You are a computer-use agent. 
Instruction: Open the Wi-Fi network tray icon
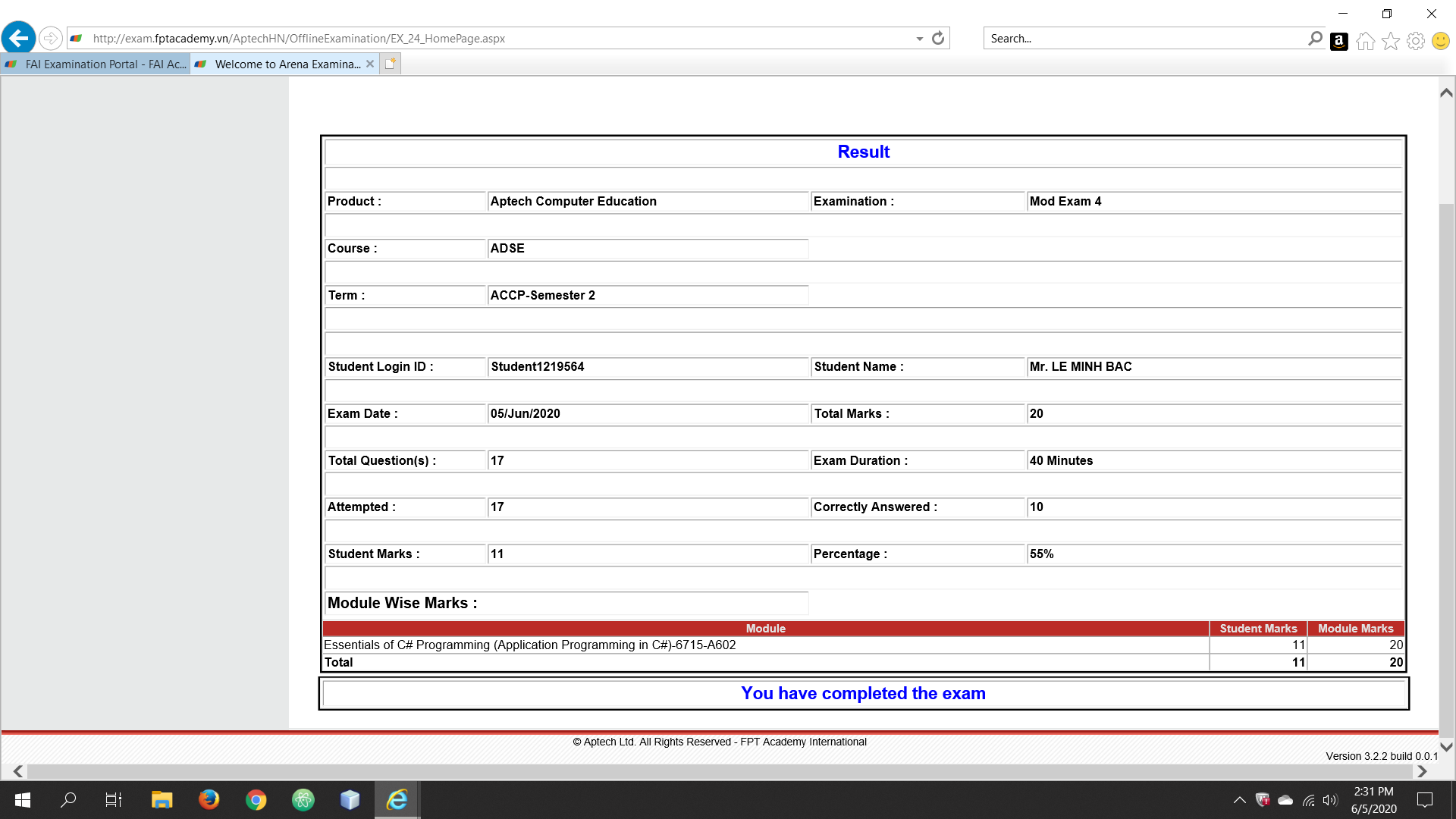click(1308, 800)
